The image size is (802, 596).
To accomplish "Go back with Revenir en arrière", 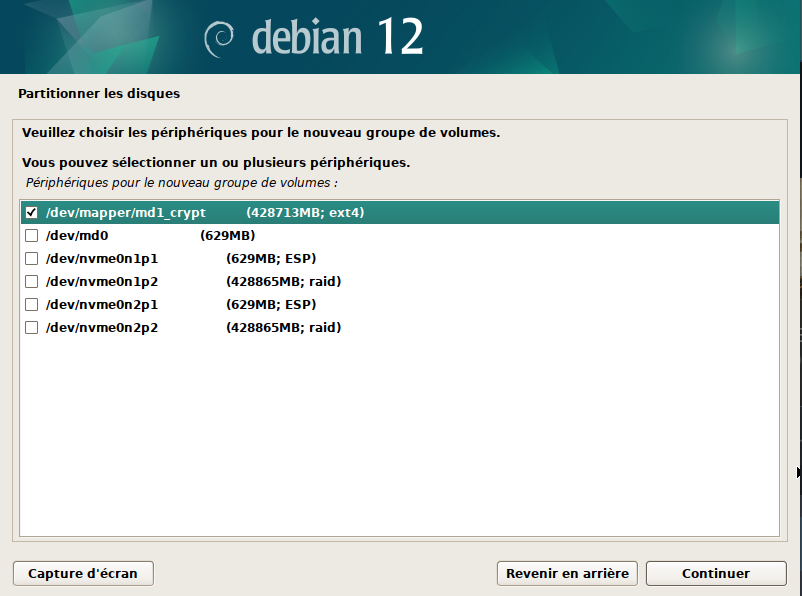I will click(567, 573).
